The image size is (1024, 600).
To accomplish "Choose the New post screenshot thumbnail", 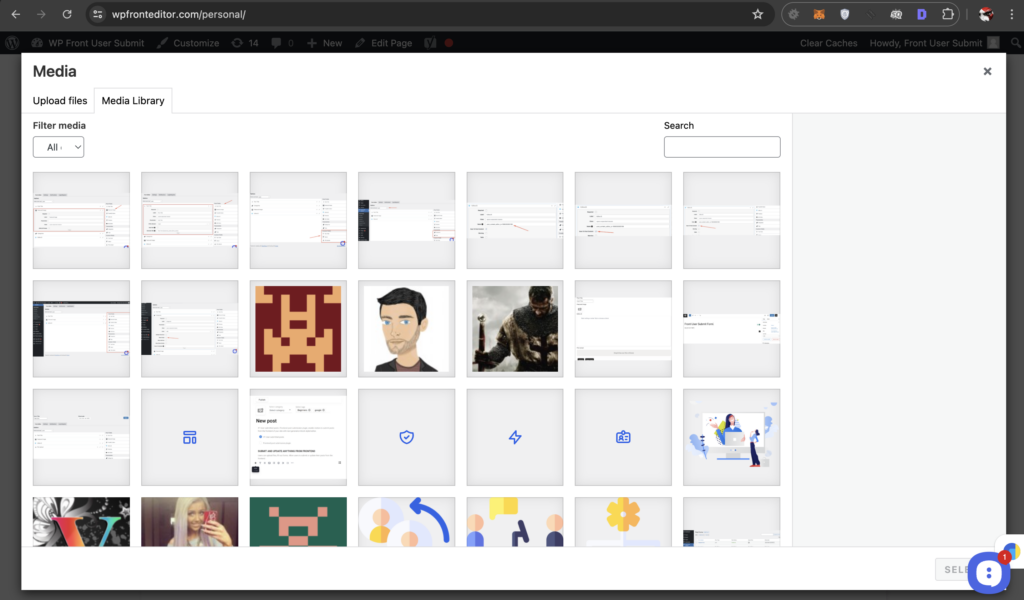I will pos(298,437).
